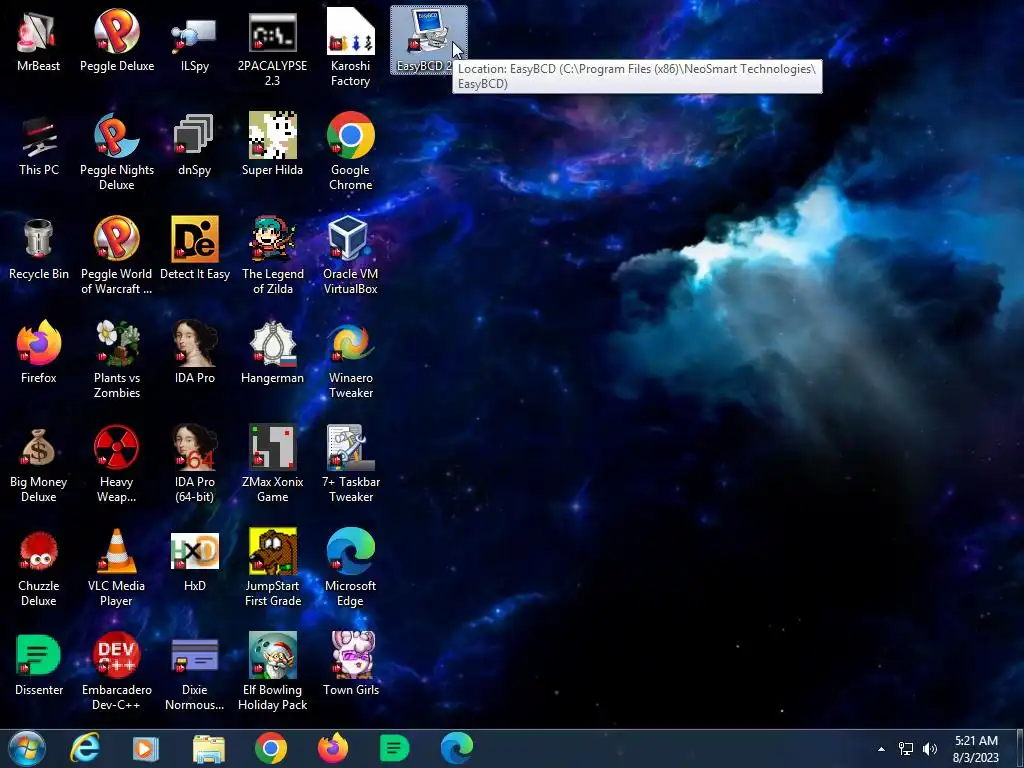Click the taskbar clock and date

pos(976,749)
